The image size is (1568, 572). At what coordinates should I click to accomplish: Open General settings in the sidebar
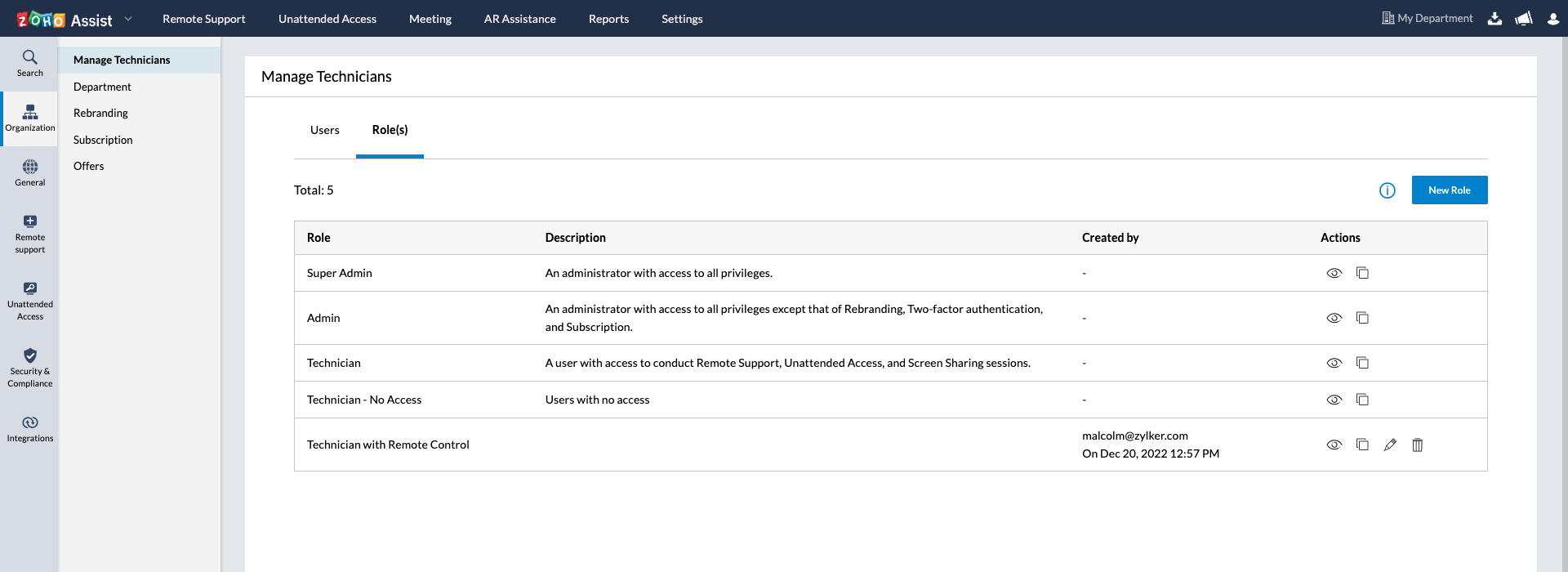pos(30,172)
